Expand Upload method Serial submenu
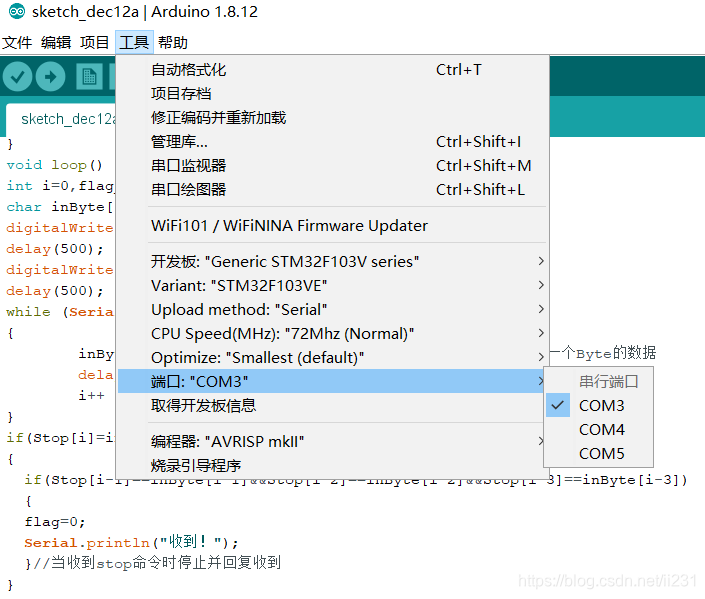 (332, 309)
